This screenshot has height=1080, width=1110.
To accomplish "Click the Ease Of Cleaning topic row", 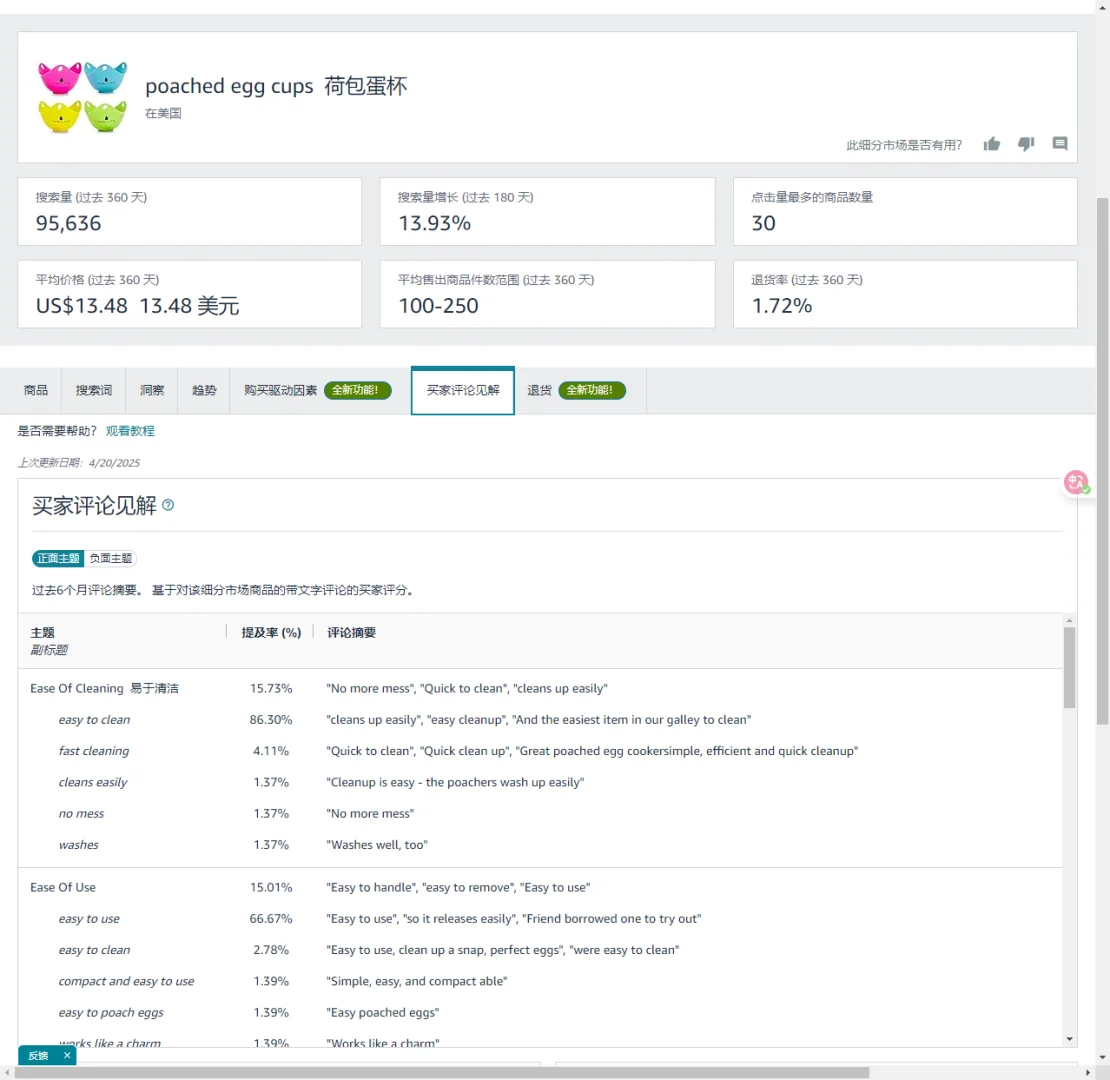I will [539, 689].
